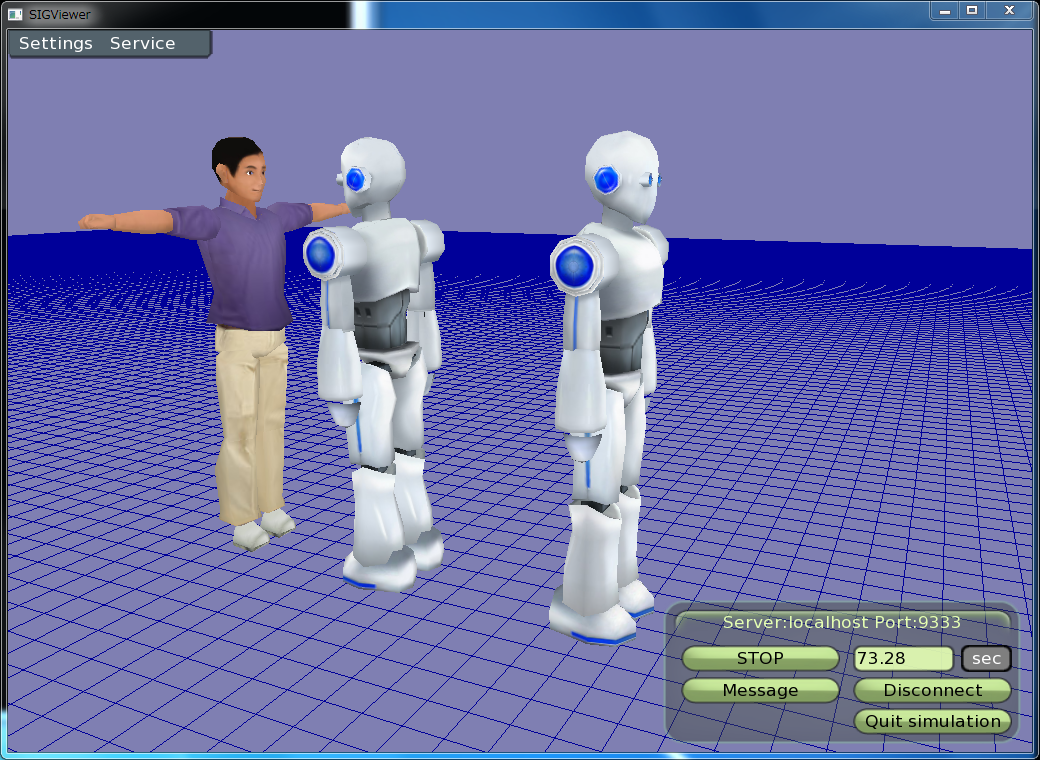This screenshot has width=1040, height=760.
Task: Click the right robot's blue ear light
Action: point(607,180)
